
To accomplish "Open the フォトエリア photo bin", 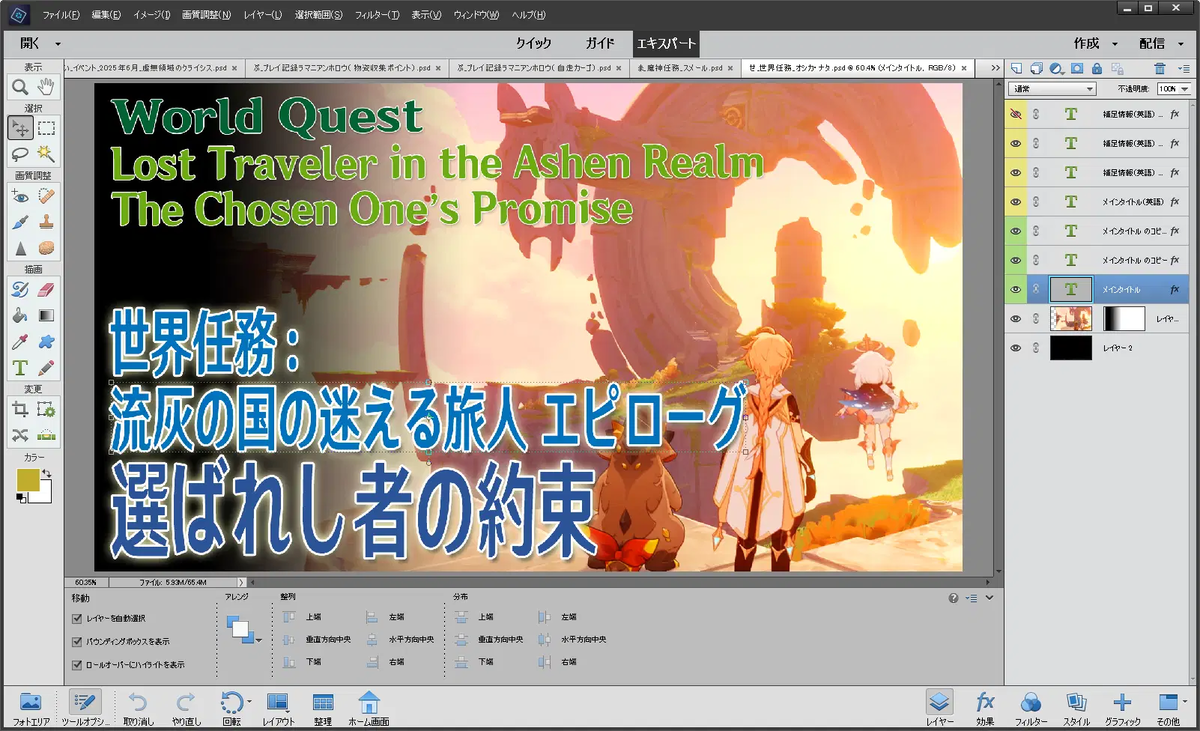I will pyautogui.click(x=30, y=708).
